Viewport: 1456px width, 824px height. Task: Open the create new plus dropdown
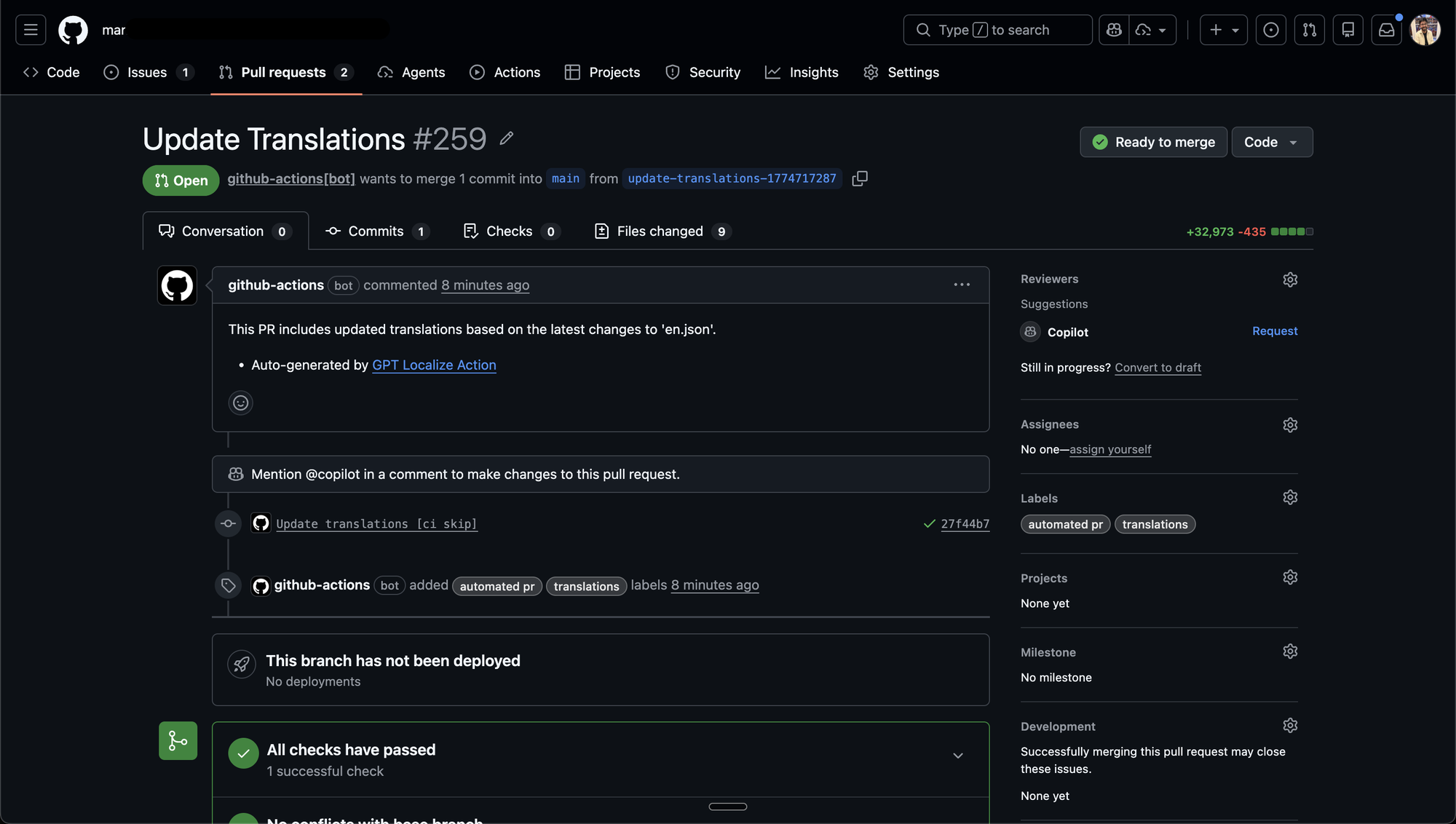pos(1223,30)
